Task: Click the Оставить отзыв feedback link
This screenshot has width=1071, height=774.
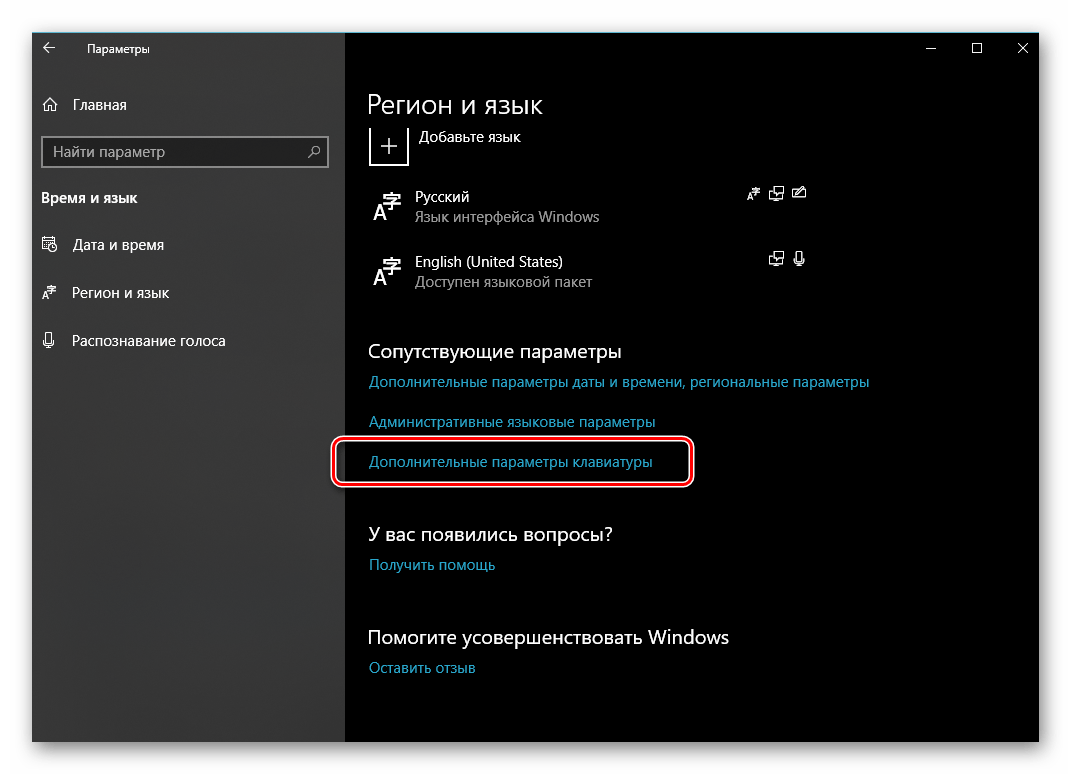Action: [422, 668]
